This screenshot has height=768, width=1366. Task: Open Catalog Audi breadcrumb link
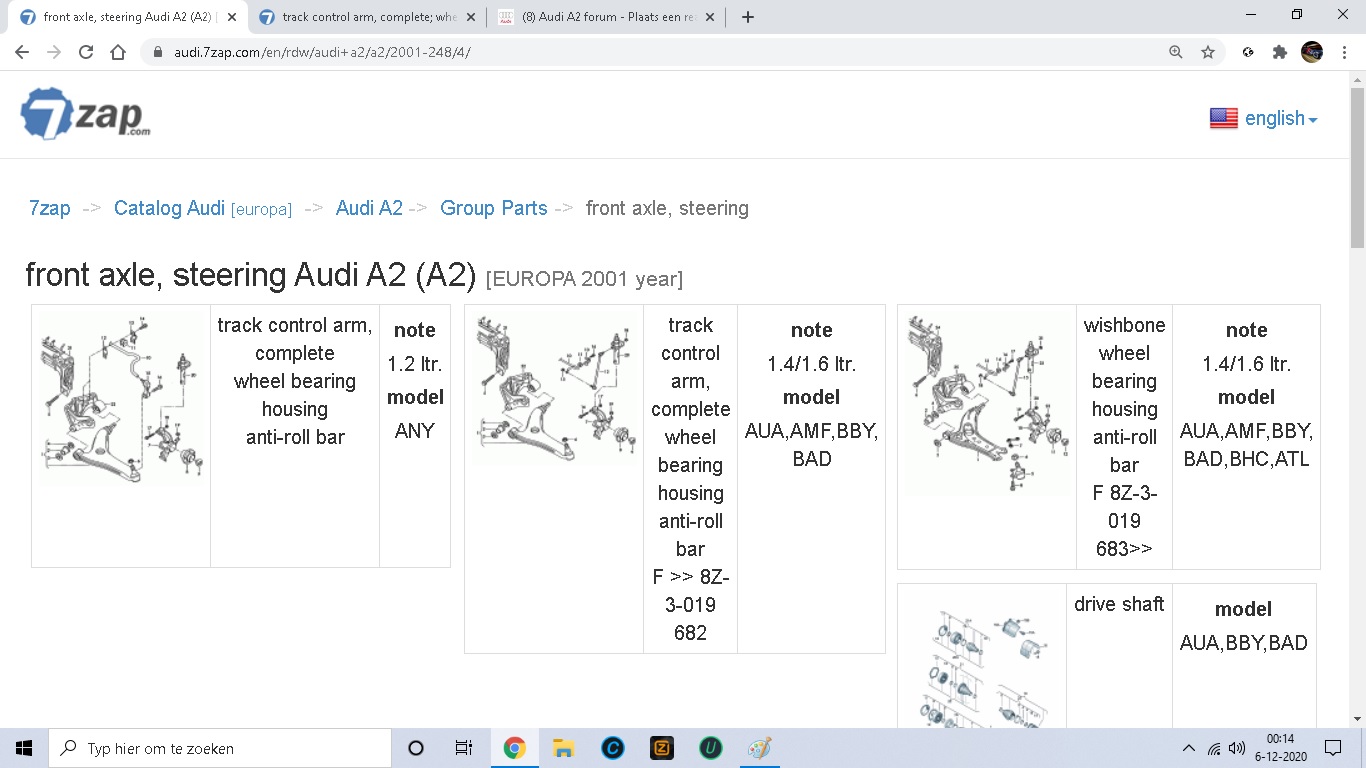[x=203, y=208]
